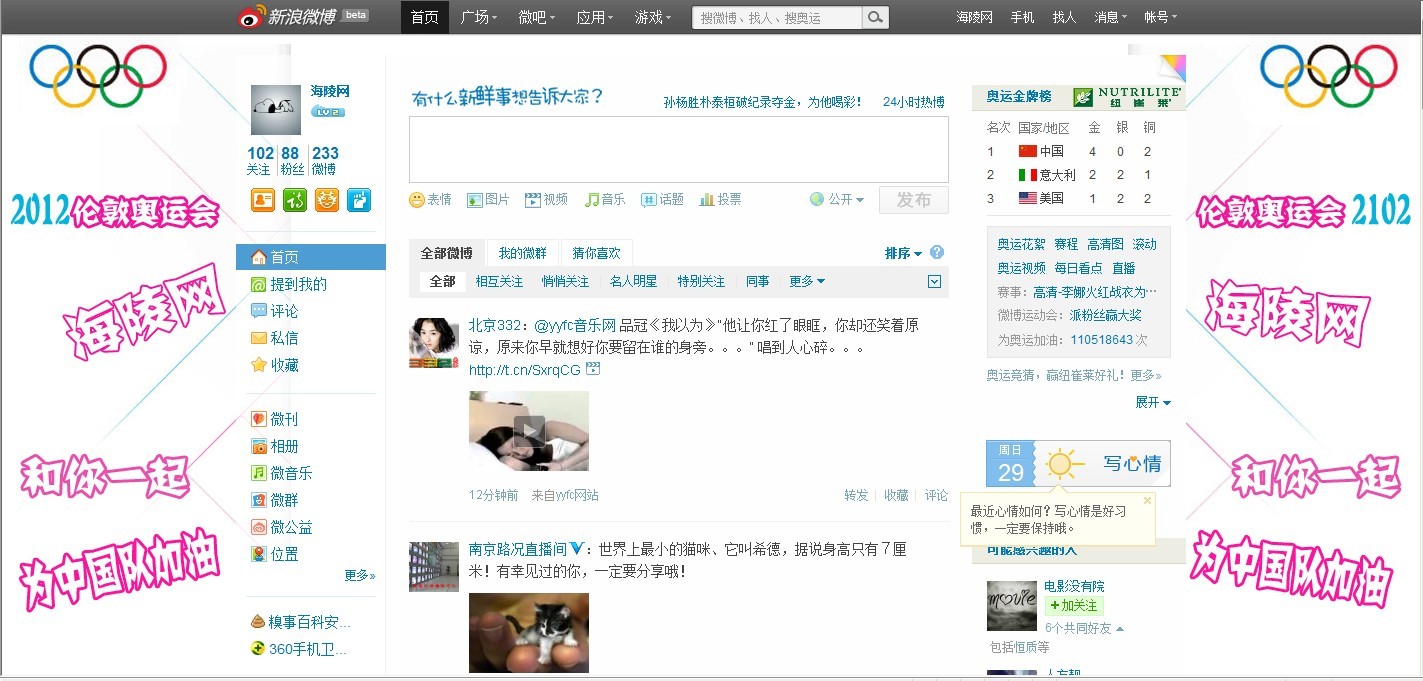Screen dimensions: 1423x681
Task: Open the sort order (排序) dropdown
Action: [901, 253]
